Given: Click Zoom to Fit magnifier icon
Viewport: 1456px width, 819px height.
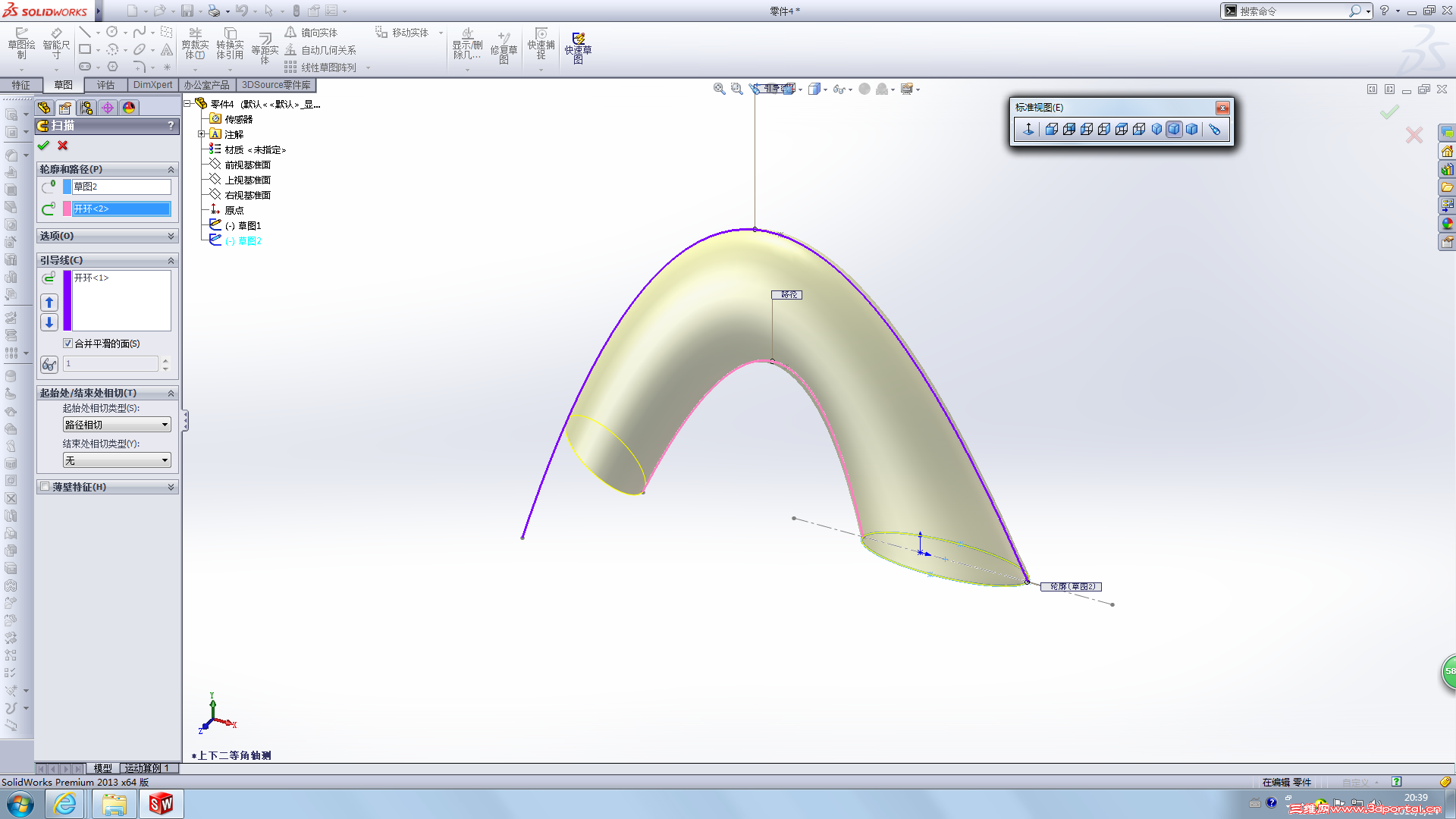Looking at the screenshot, I should (719, 89).
